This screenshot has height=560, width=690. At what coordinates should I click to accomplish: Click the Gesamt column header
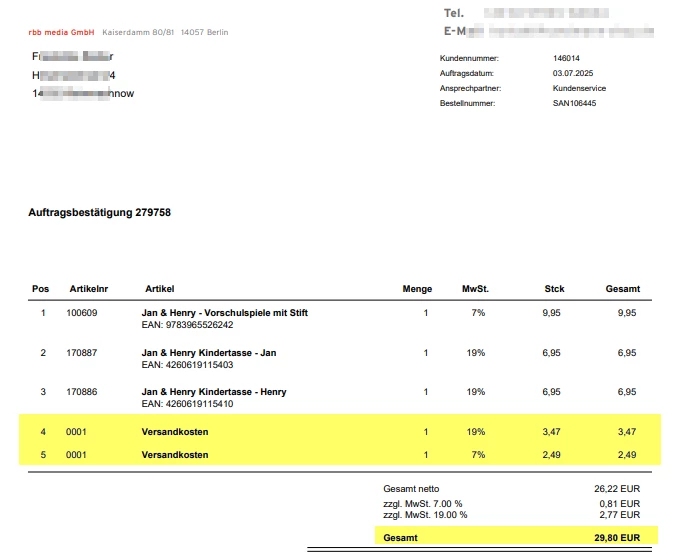click(x=623, y=289)
